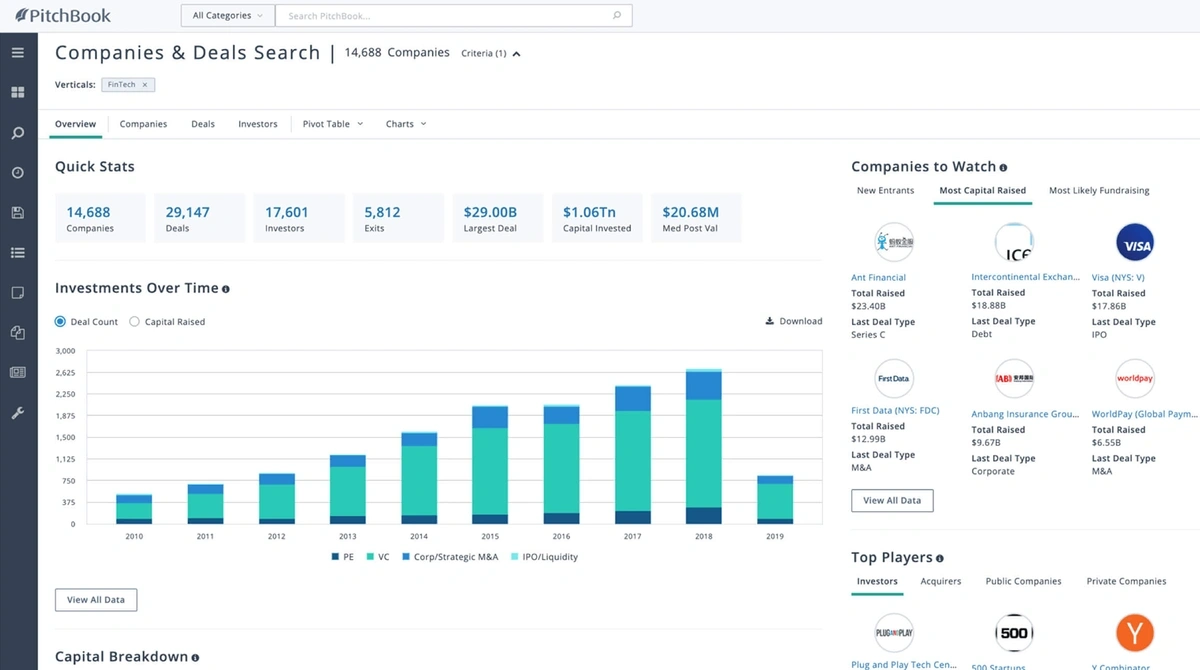This screenshot has width=1200, height=670.
Task: Click the 2018 bar VC segment
Action: (x=704, y=454)
